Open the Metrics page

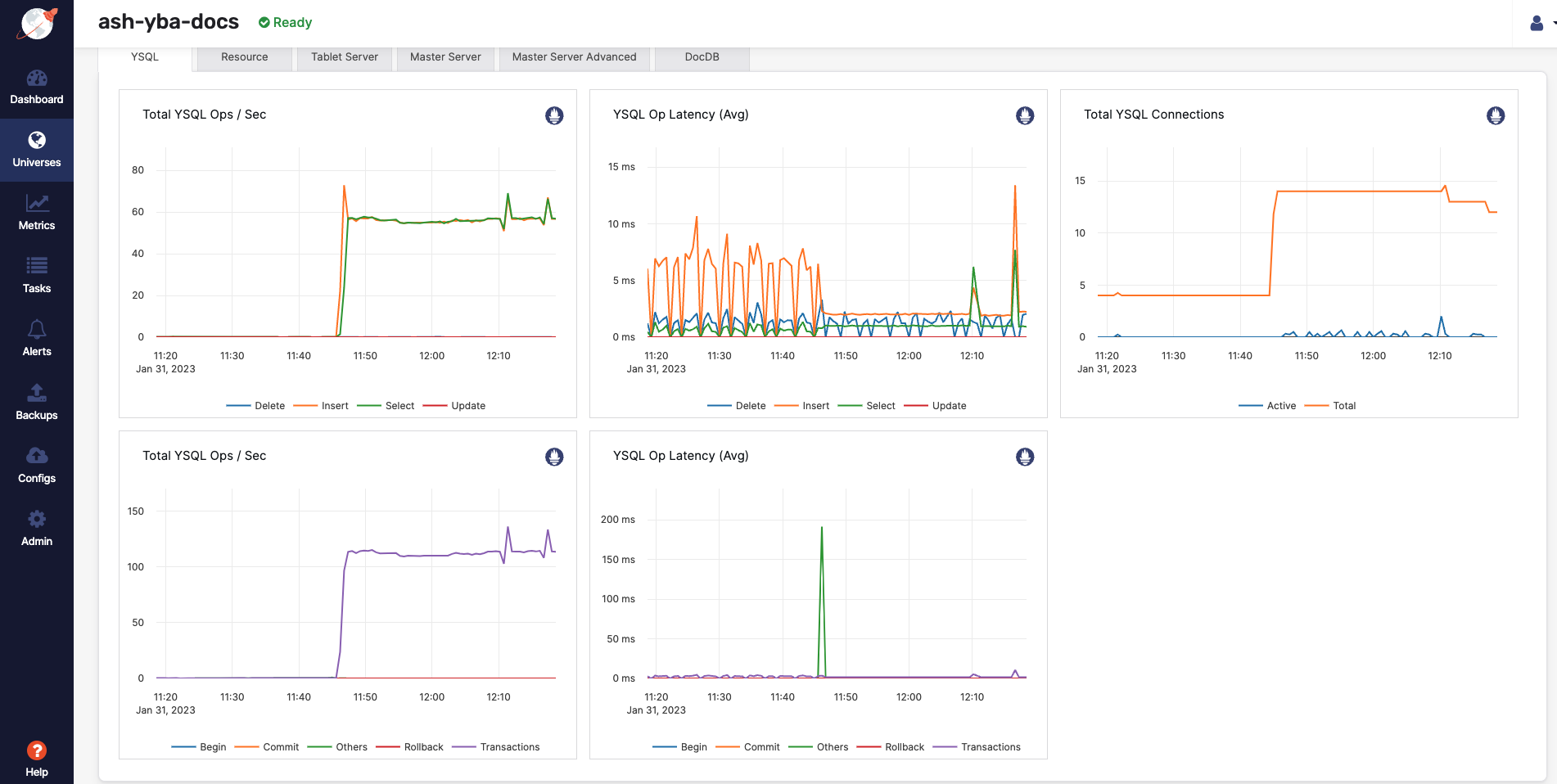pyautogui.click(x=37, y=213)
